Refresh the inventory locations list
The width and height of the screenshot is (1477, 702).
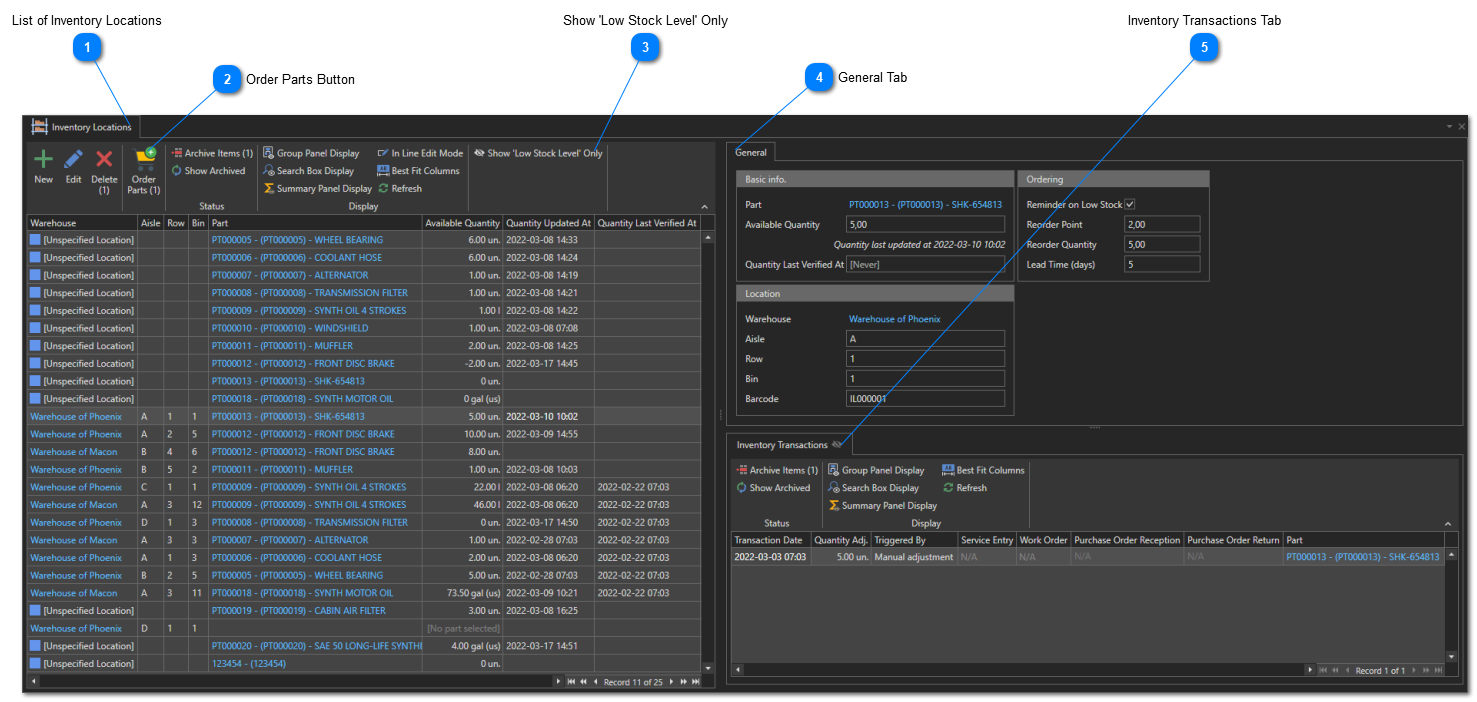400,188
